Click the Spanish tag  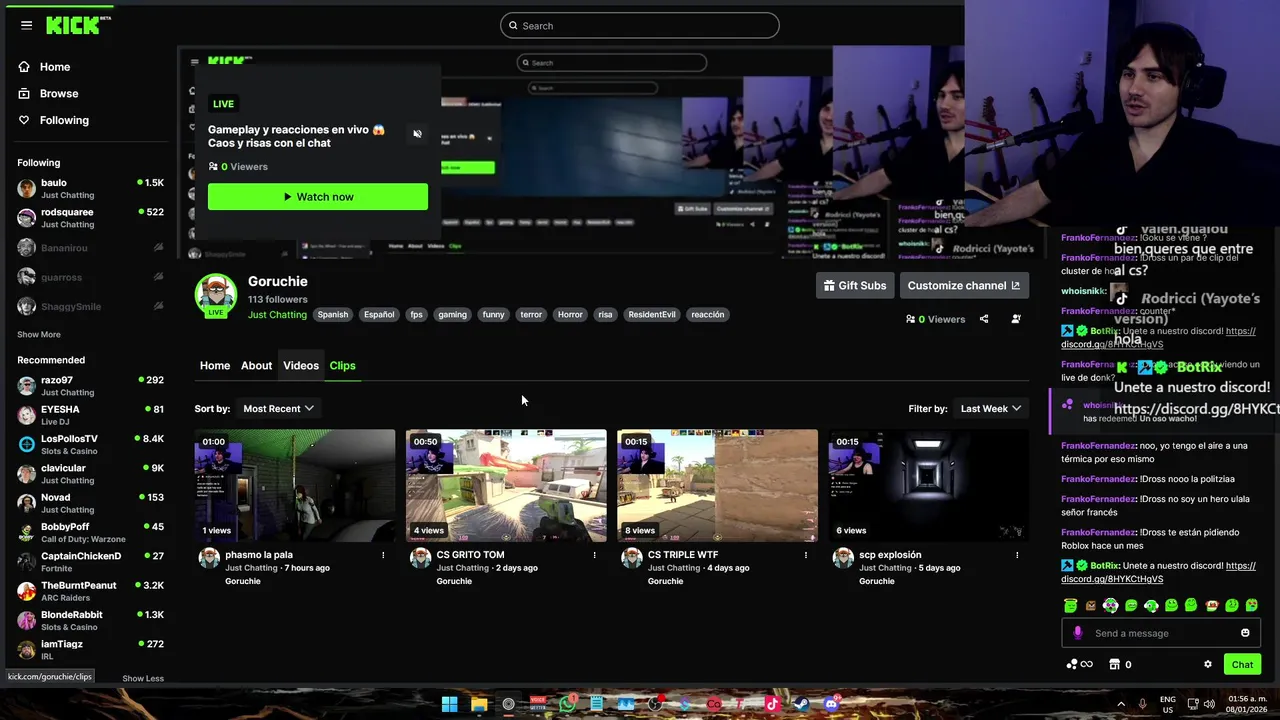tap(333, 314)
